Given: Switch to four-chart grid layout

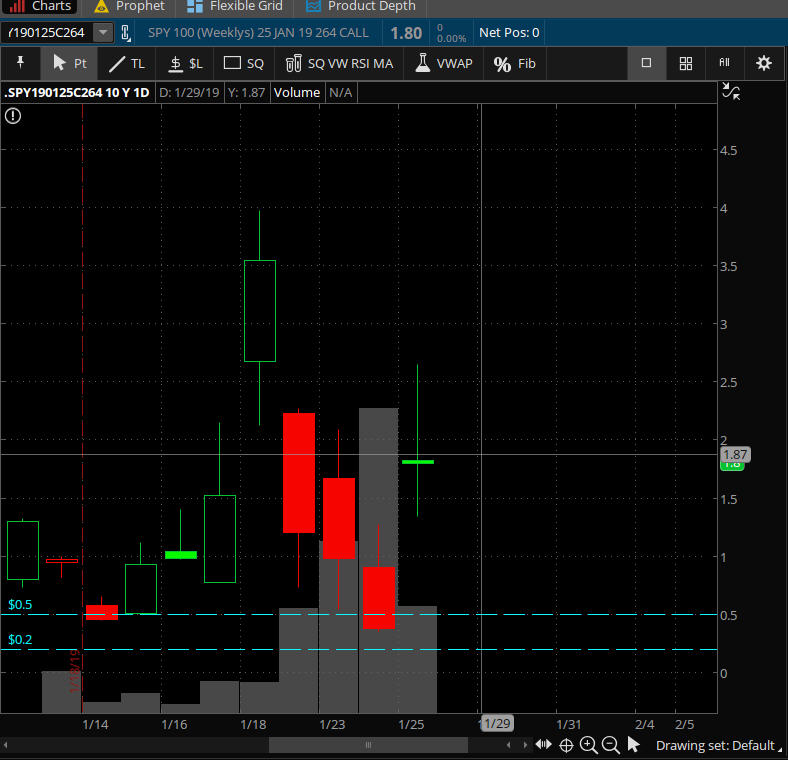Looking at the screenshot, I should click(686, 63).
